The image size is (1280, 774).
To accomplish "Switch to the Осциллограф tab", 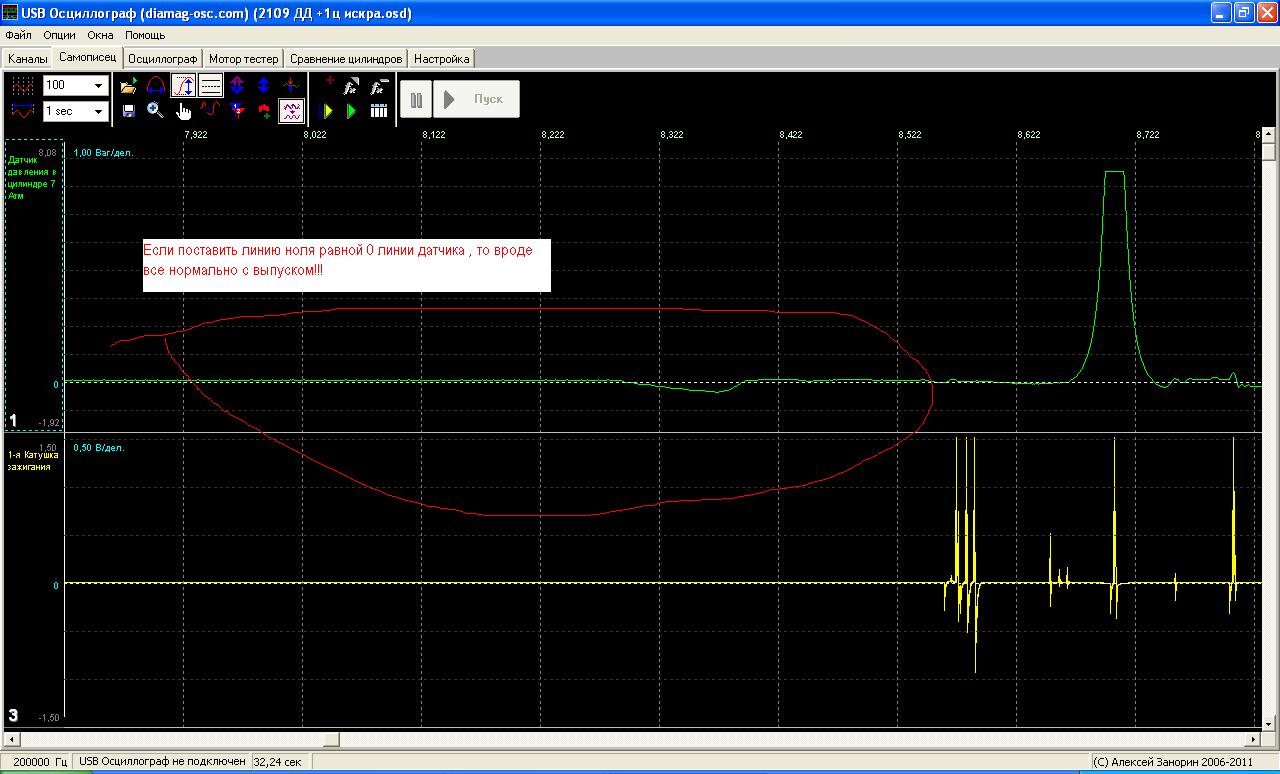I will click(x=164, y=59).
